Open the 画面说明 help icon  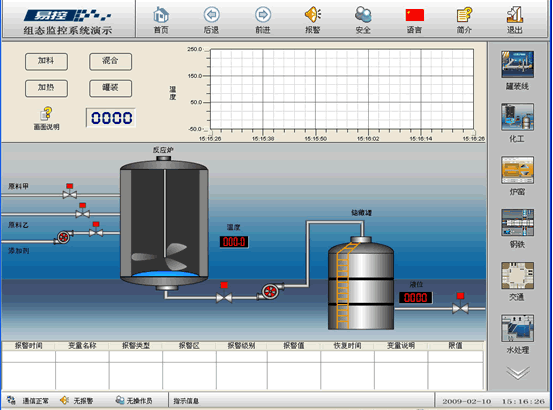[46, 114]
